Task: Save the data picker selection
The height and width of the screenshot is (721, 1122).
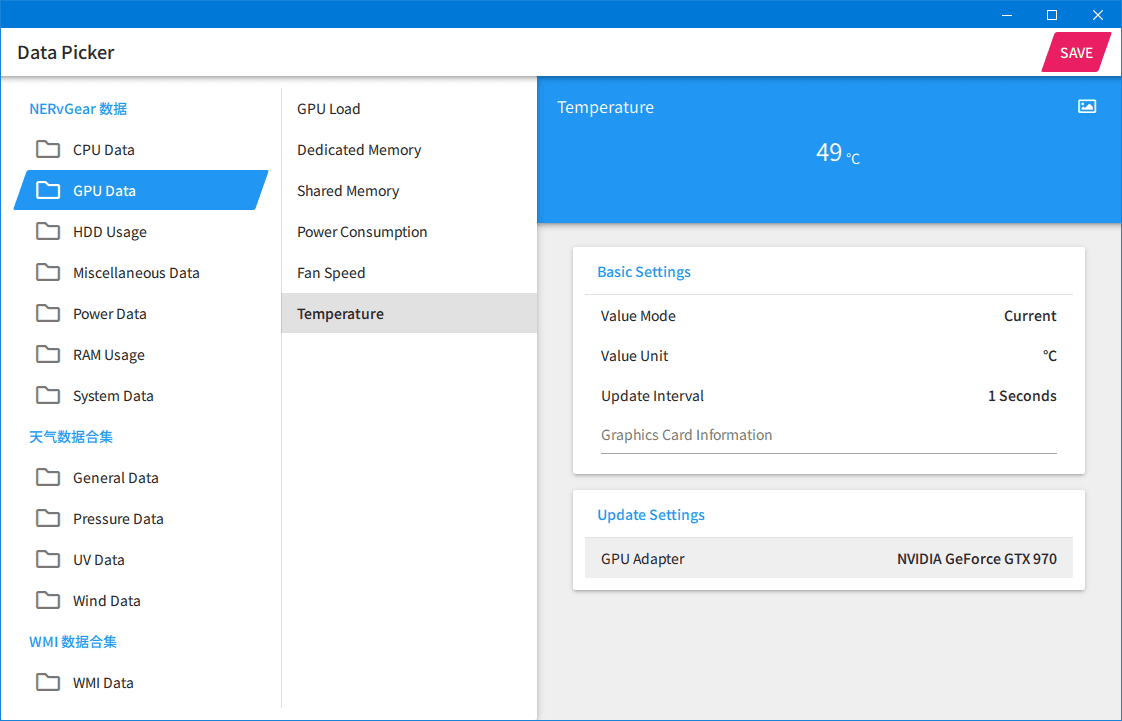Action: click(1076, 52)
